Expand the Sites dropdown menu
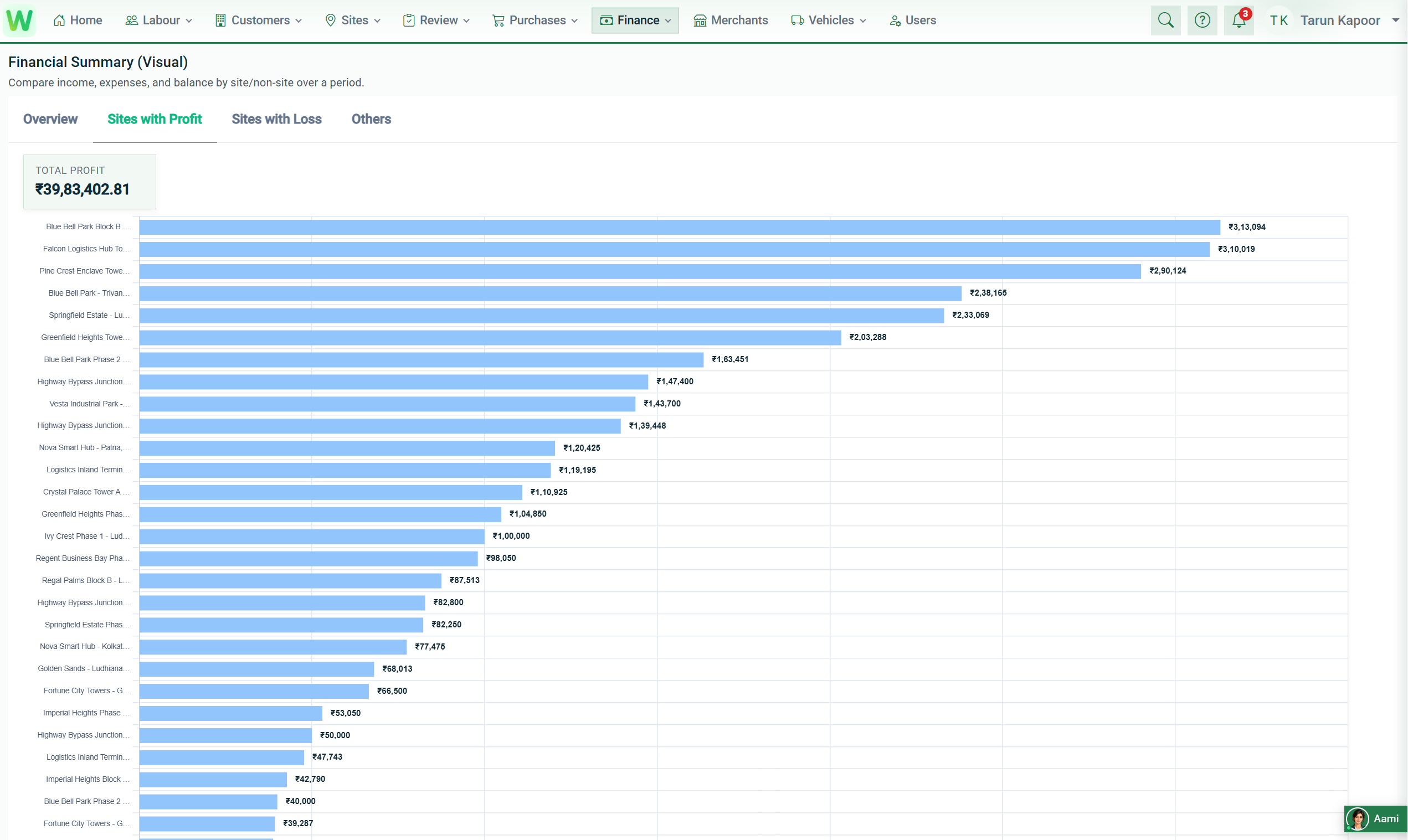This screenshot has width=1408, height=840. tap(353, 20)
